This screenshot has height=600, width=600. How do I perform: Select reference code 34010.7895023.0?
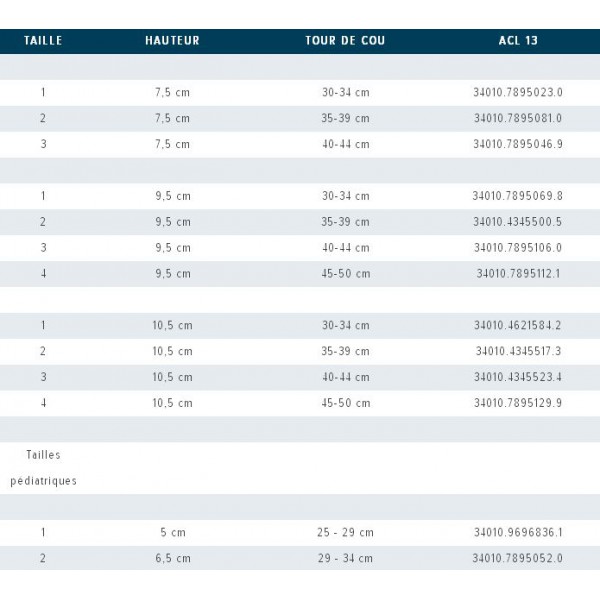[518, 92]
